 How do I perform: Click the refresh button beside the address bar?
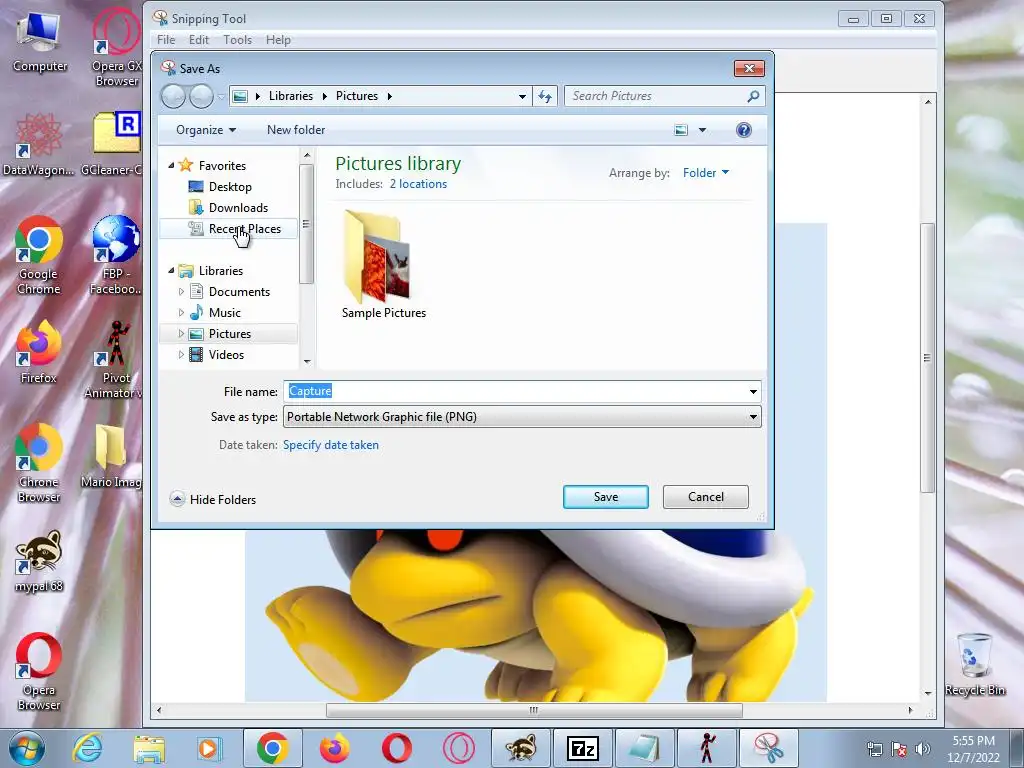click(x=545, y=96)
